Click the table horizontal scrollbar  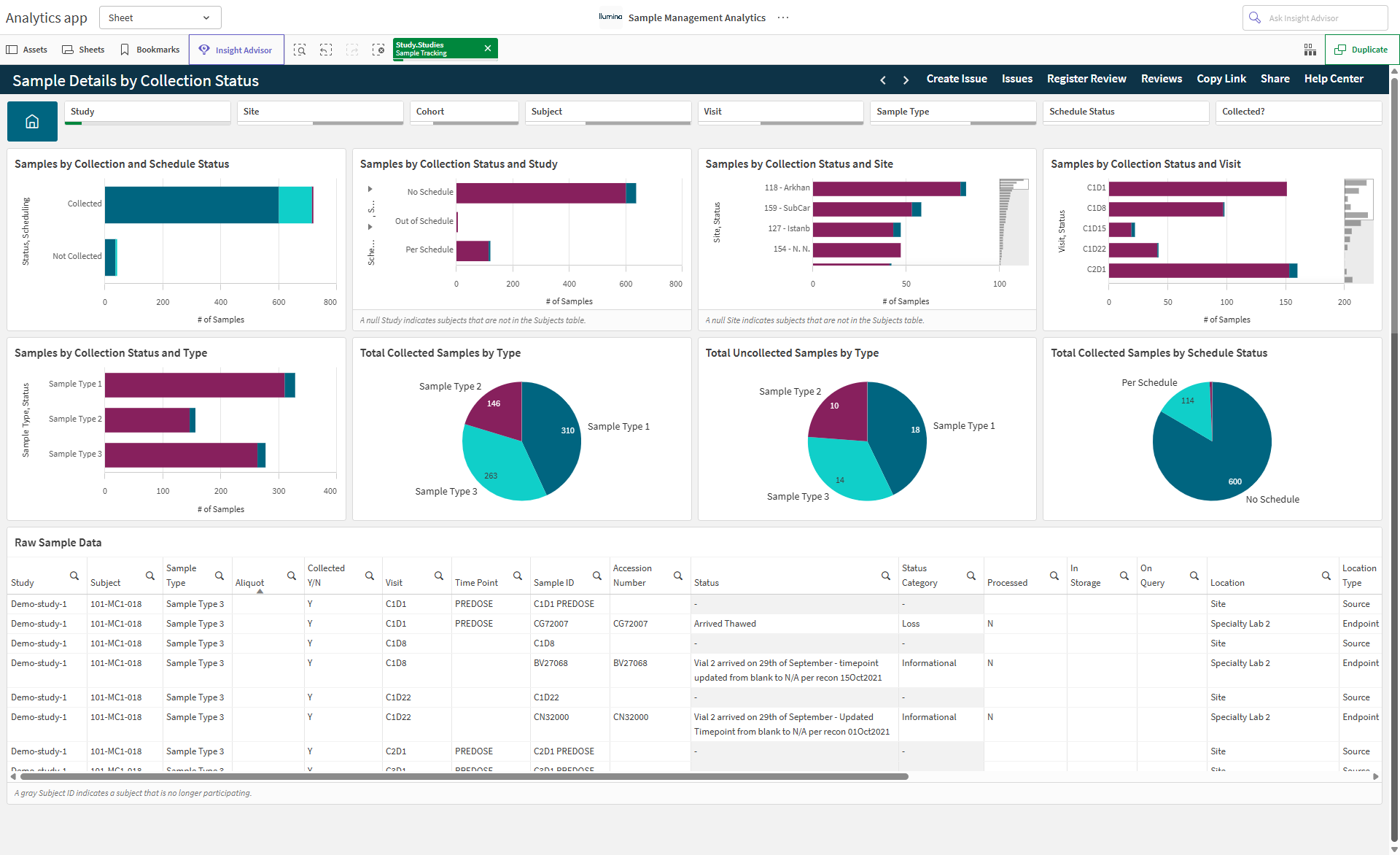pos(464,776)
